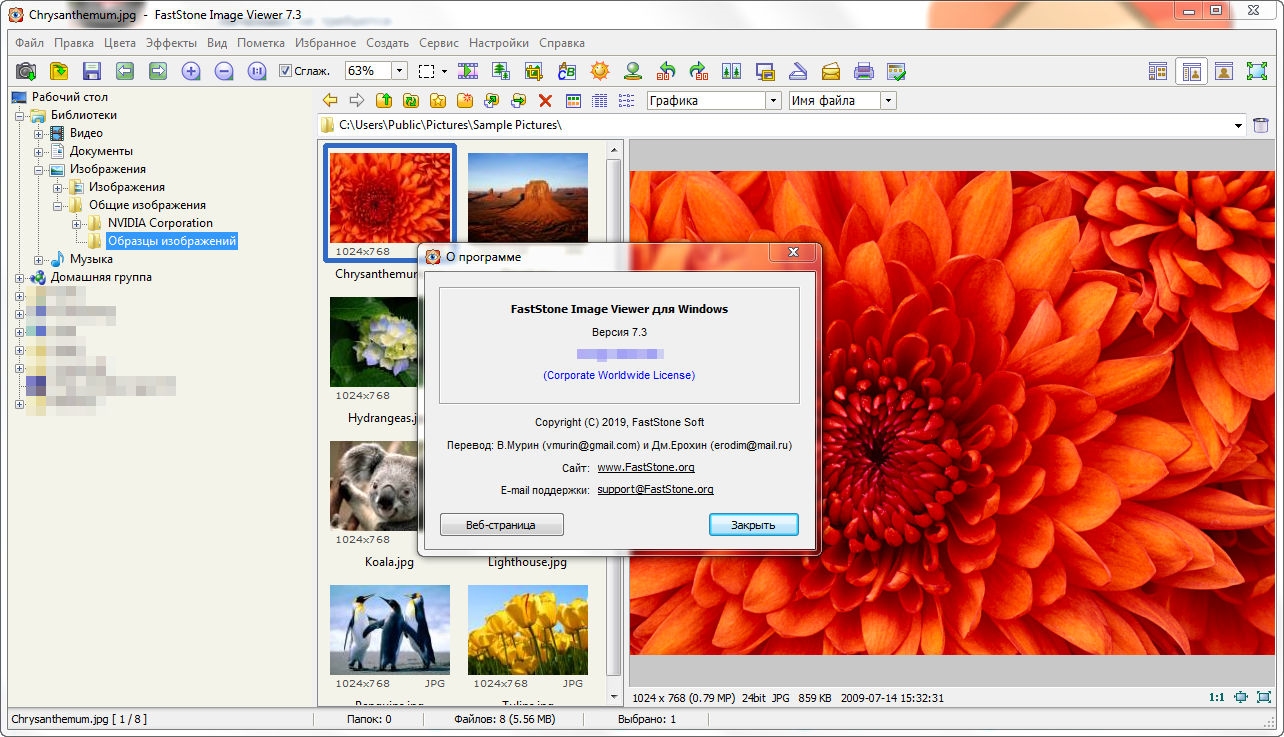Zoom in with the plus magnifier icon
Viewport: 1284px width, 737px height.
point(191,71)
